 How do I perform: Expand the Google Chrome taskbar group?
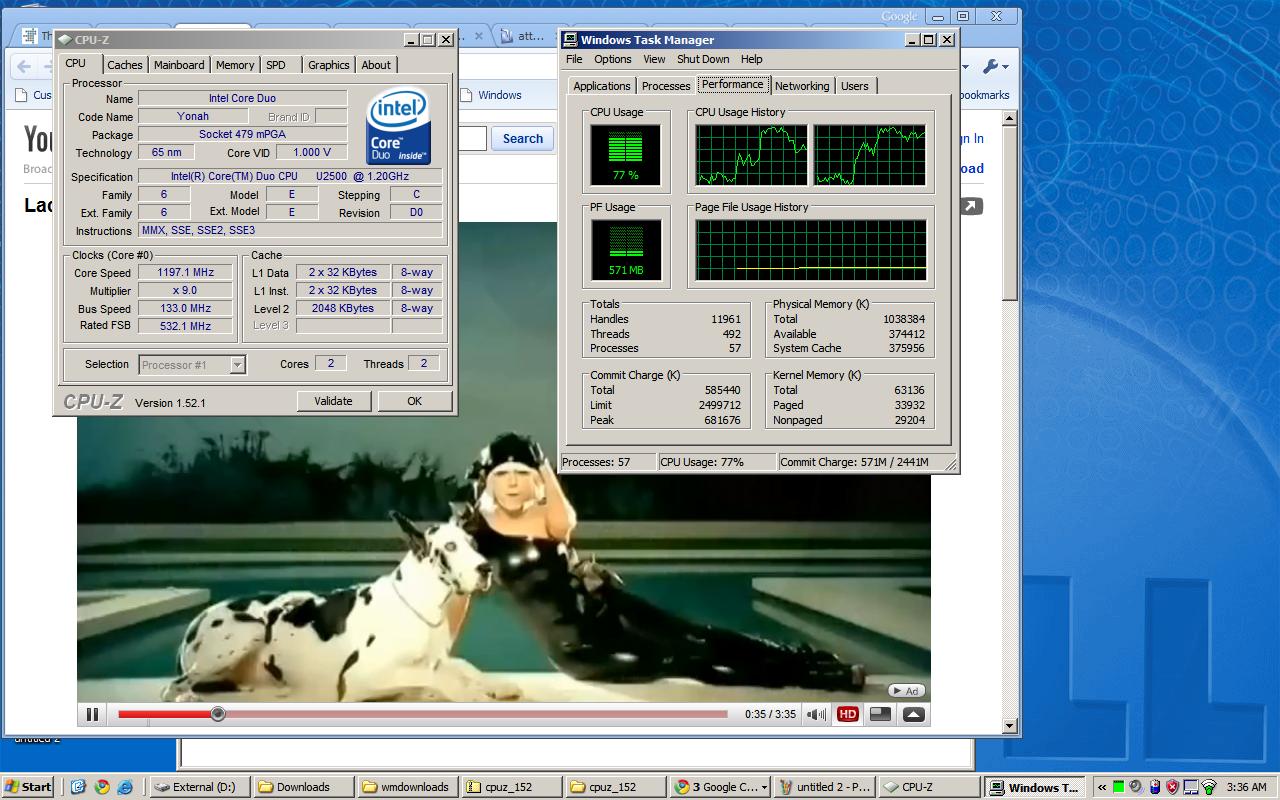coord(720,787)
